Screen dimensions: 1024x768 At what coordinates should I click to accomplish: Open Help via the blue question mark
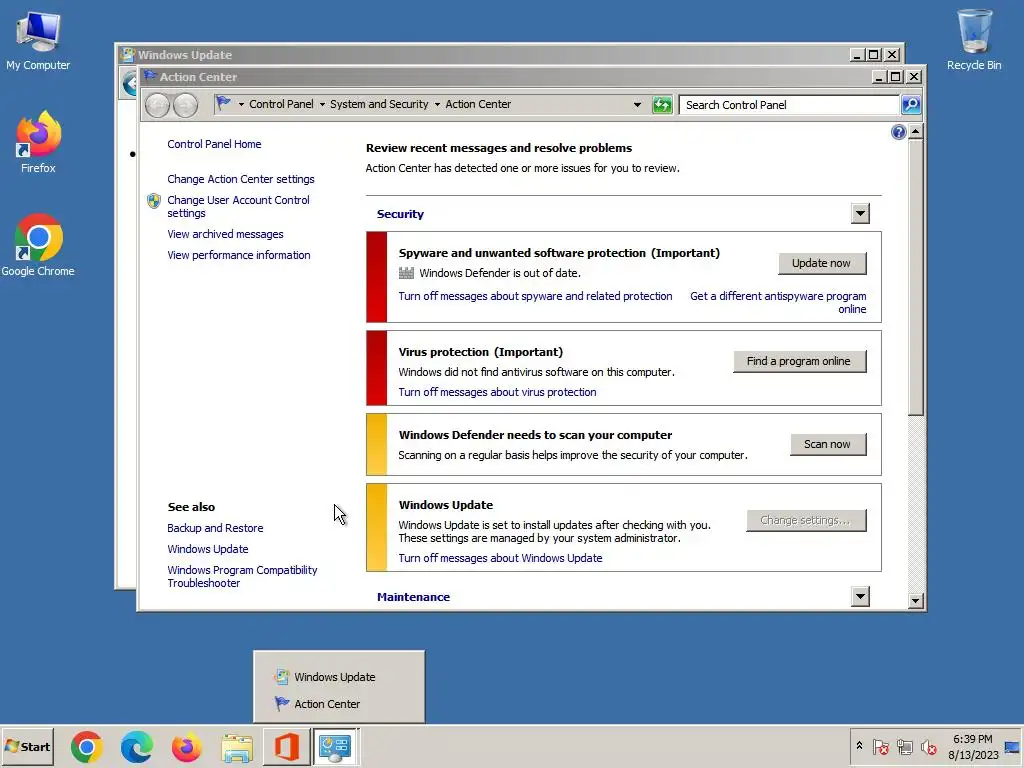(899, 133)
